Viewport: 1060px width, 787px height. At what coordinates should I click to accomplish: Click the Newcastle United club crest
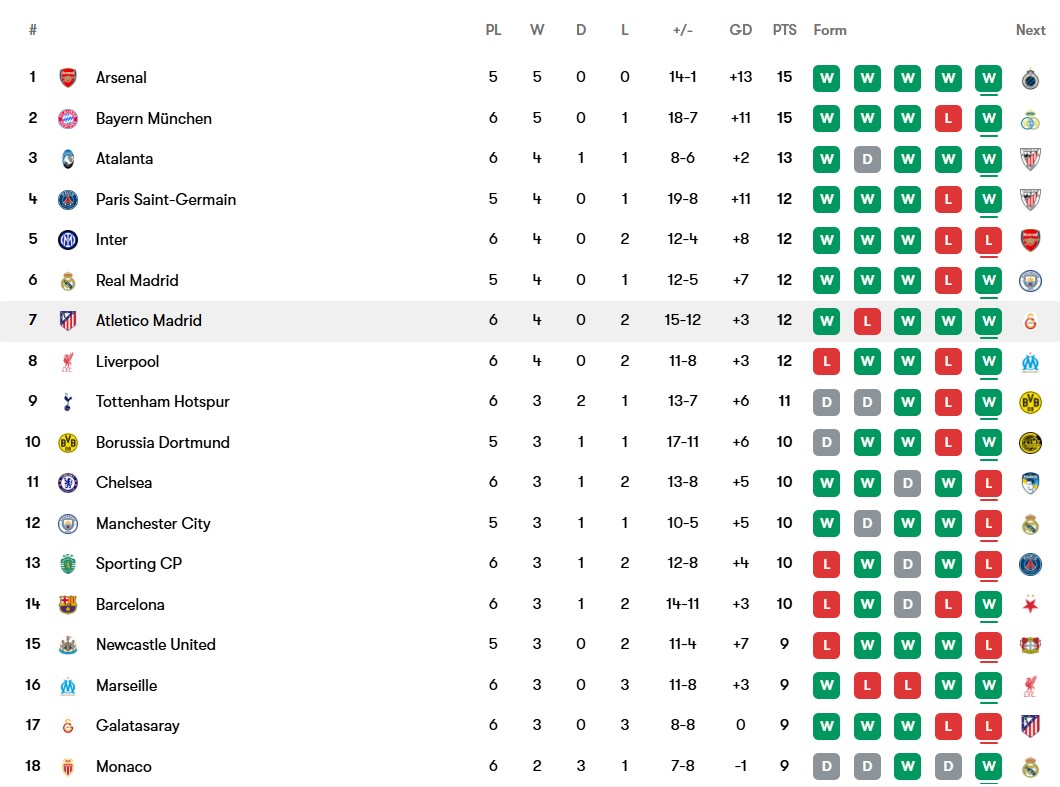point(67,645)
